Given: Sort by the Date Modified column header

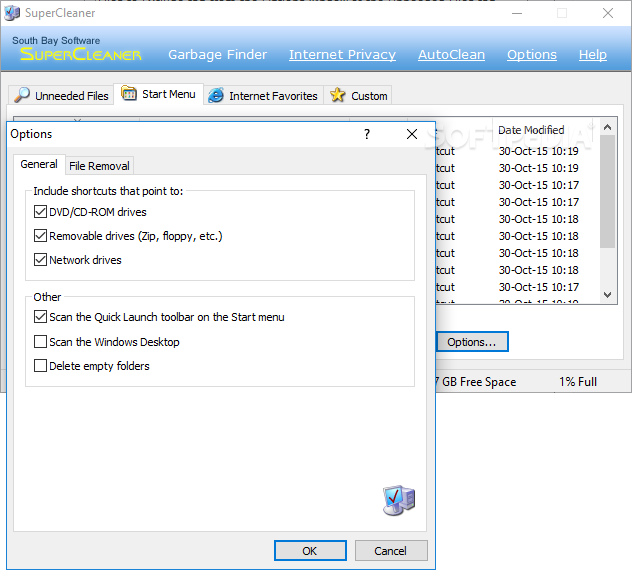Looking at the screenshot, I should (x=531, y=130).
